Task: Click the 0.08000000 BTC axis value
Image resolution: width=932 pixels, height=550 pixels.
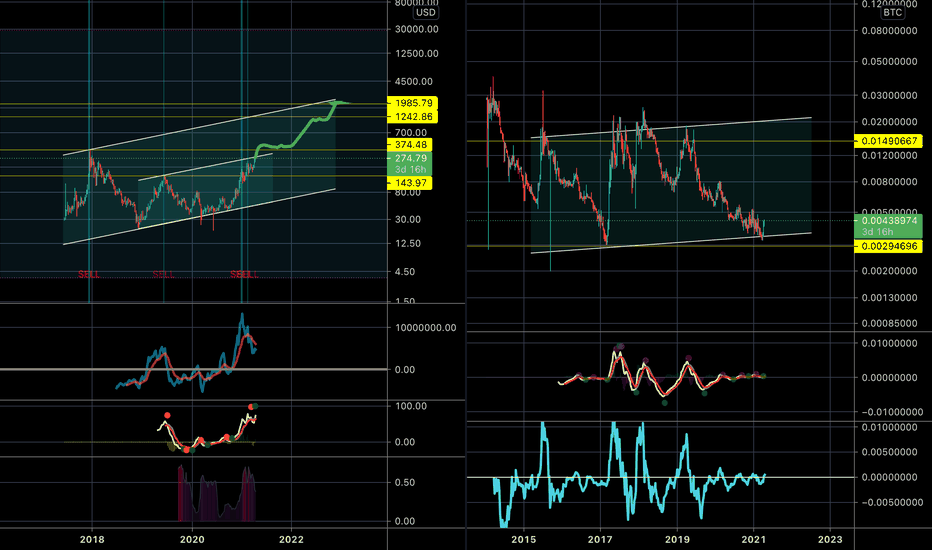Action: pyautogui.click(x=889, y=30)
